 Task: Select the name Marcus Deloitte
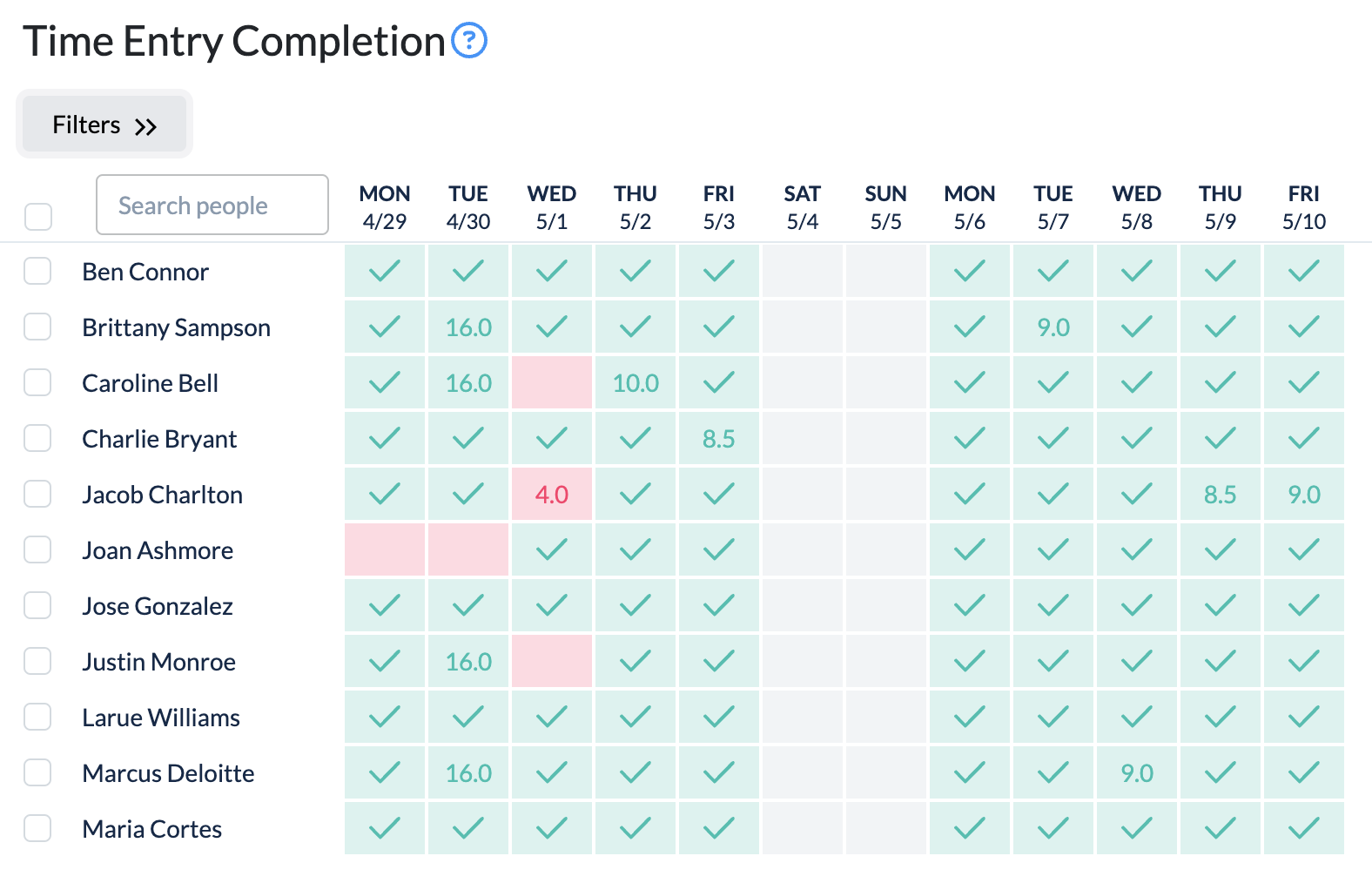tap(168, 772)
